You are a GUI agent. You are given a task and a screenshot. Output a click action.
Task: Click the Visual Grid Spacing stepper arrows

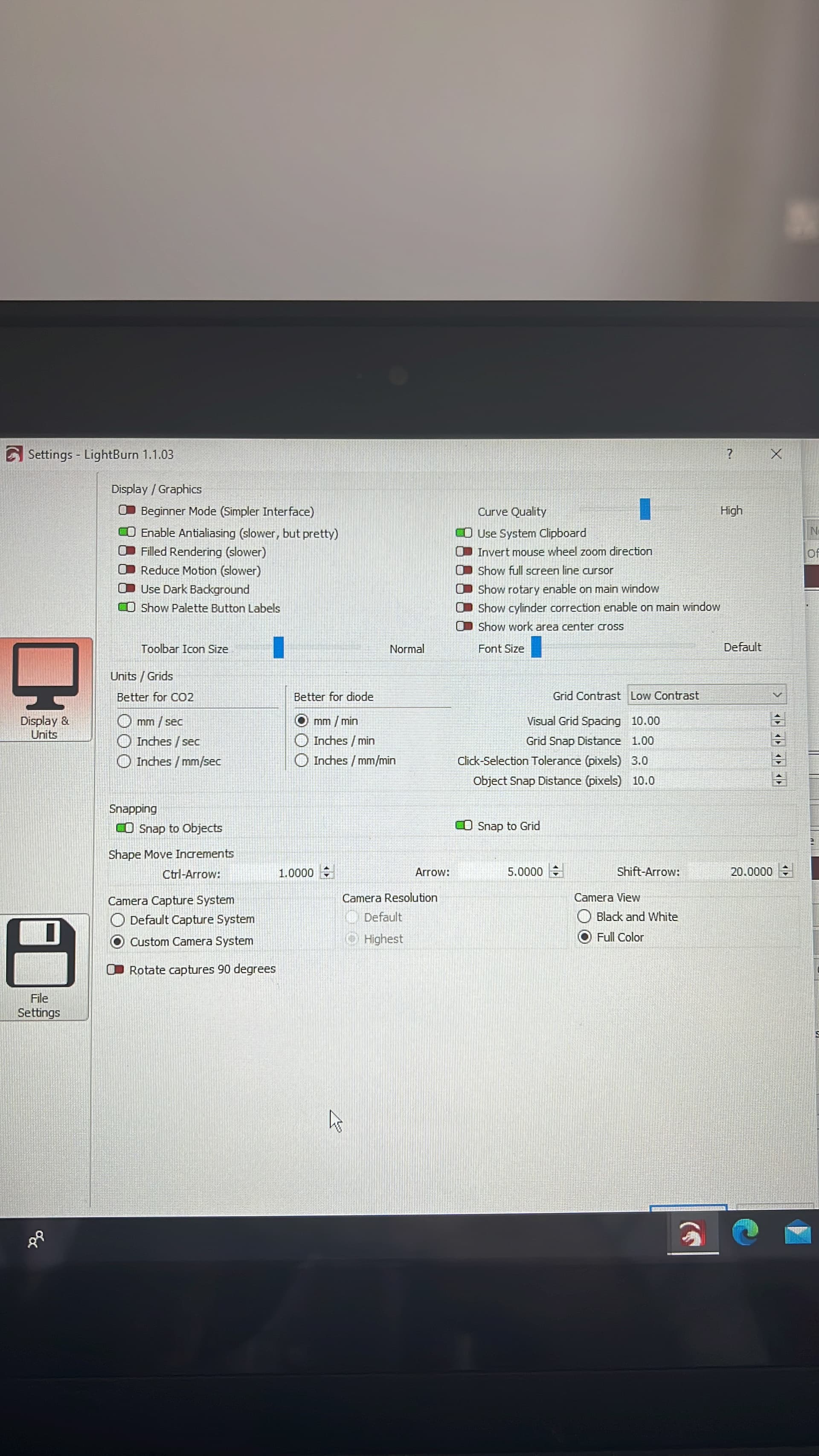(778, 720)
